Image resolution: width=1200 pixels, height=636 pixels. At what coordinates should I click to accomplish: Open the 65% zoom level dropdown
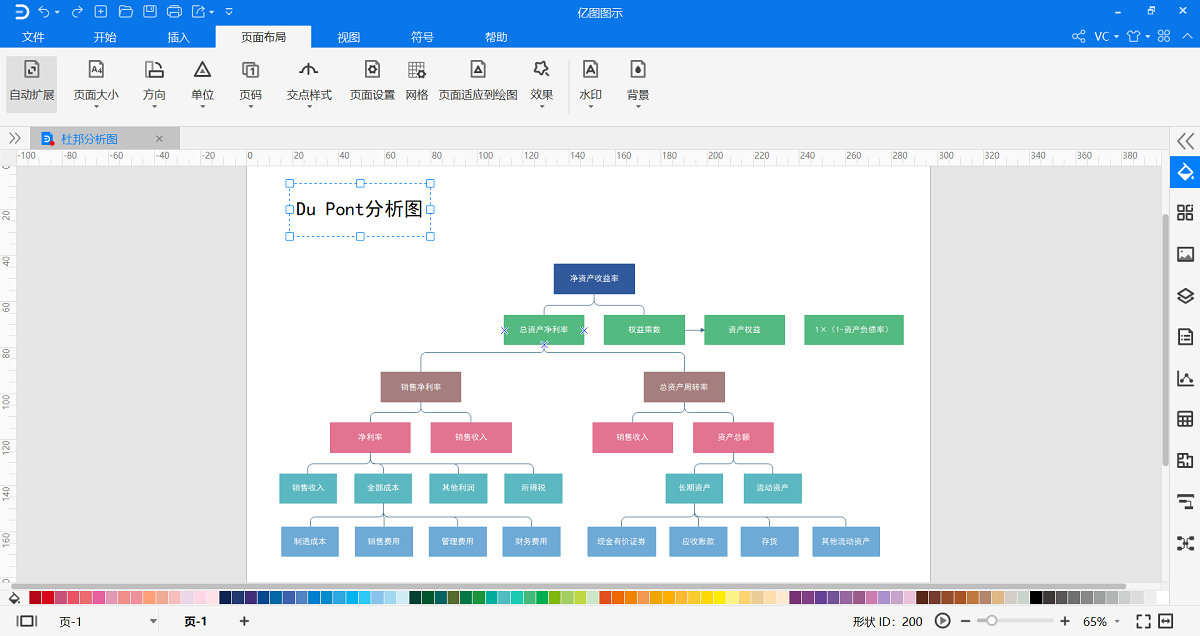(x=1102, y=621)
